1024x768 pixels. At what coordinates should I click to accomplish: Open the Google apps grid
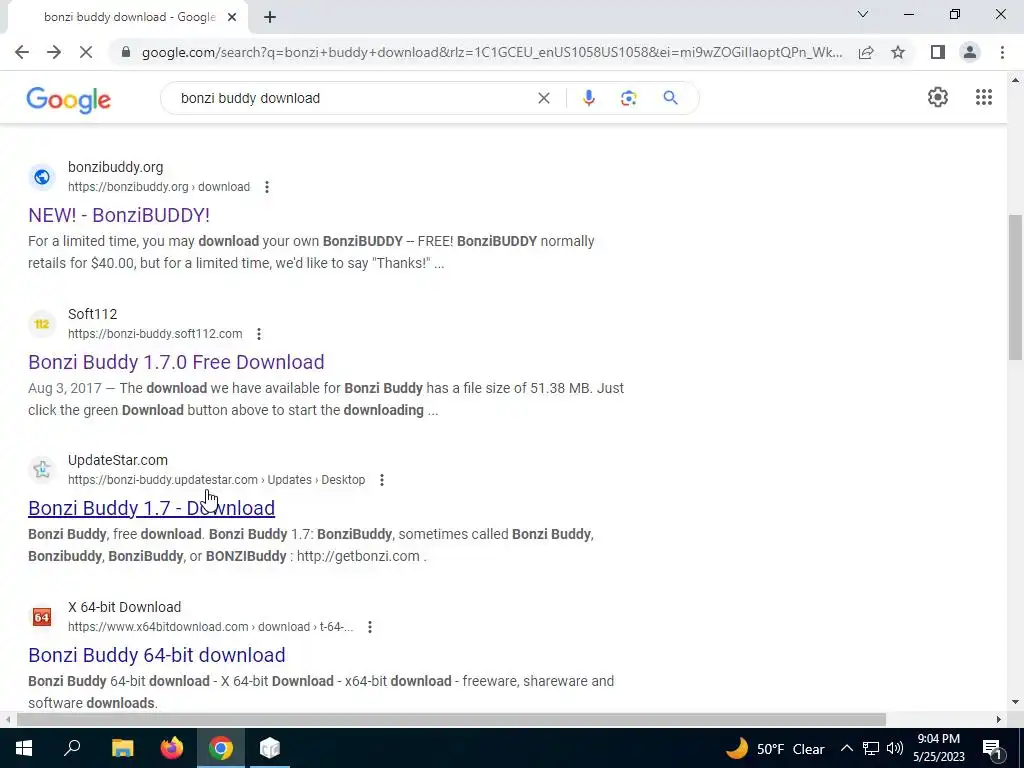pyautogui.click(x=984, y=97)
